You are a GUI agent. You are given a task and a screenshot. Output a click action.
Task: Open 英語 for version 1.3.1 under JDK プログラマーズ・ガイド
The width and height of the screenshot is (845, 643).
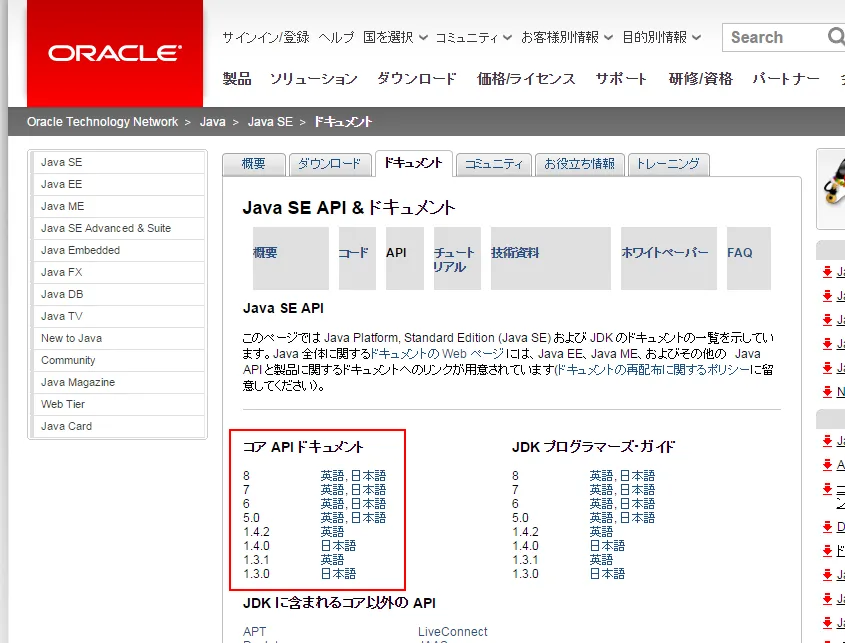(x=601, y=560)
